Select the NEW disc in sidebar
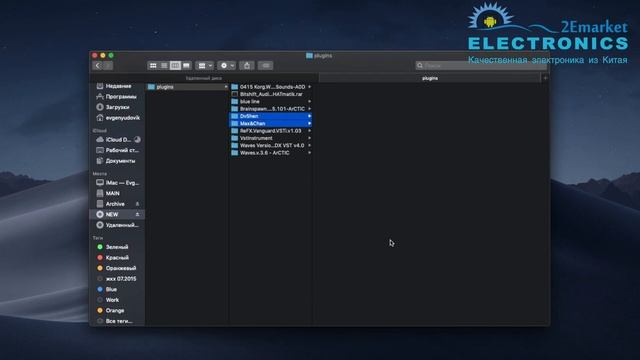 tap(113, 214)
